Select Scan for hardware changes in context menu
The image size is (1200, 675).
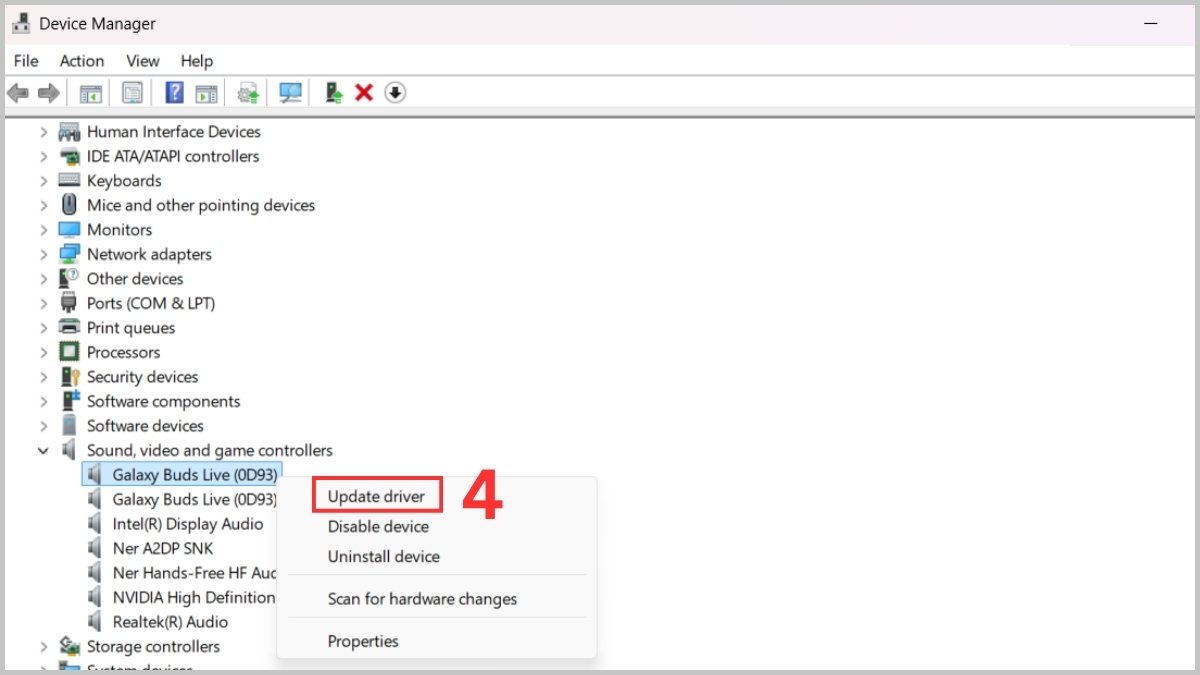coord(422,600)
